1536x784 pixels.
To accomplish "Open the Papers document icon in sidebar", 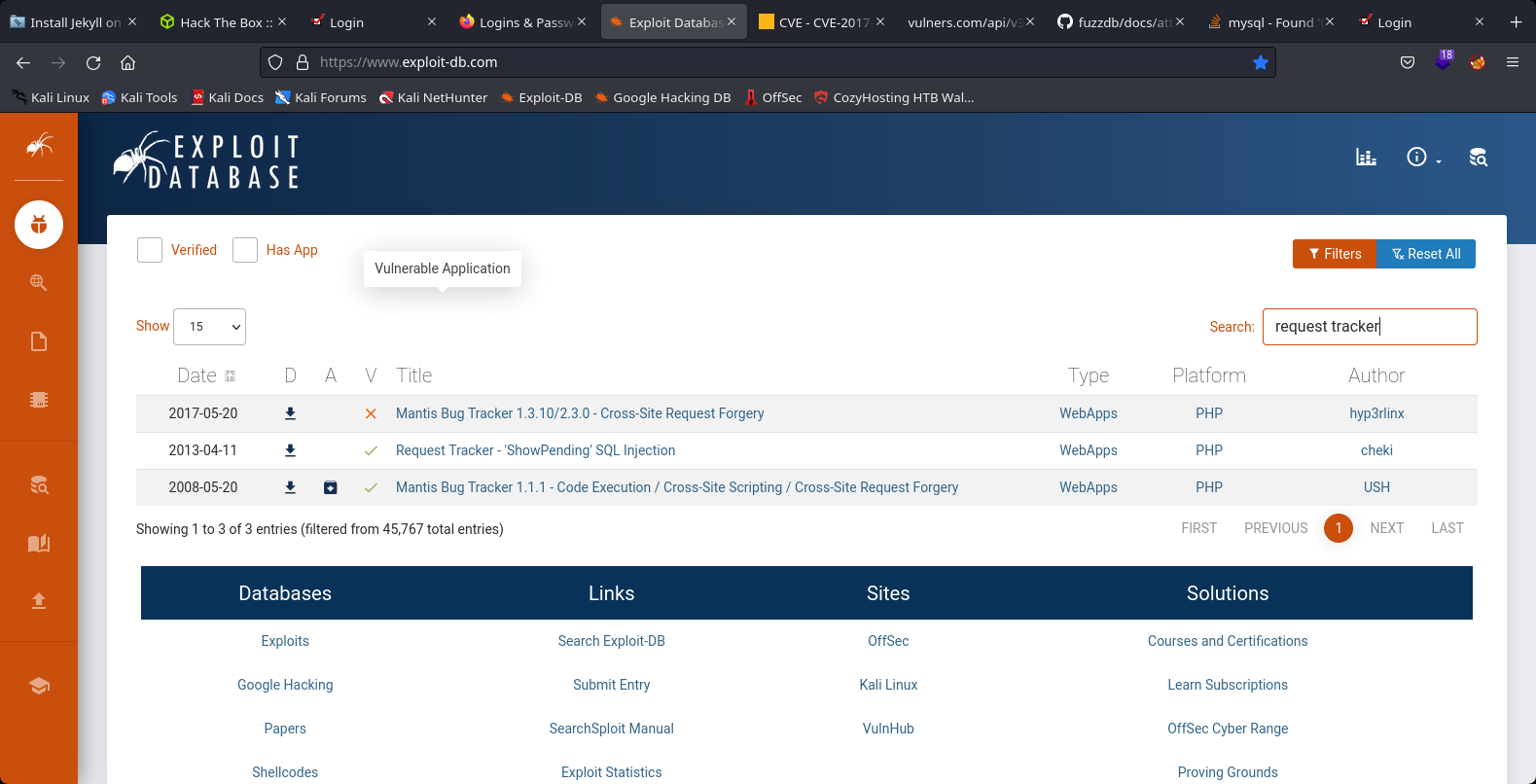I will click(x=39, y=341).
